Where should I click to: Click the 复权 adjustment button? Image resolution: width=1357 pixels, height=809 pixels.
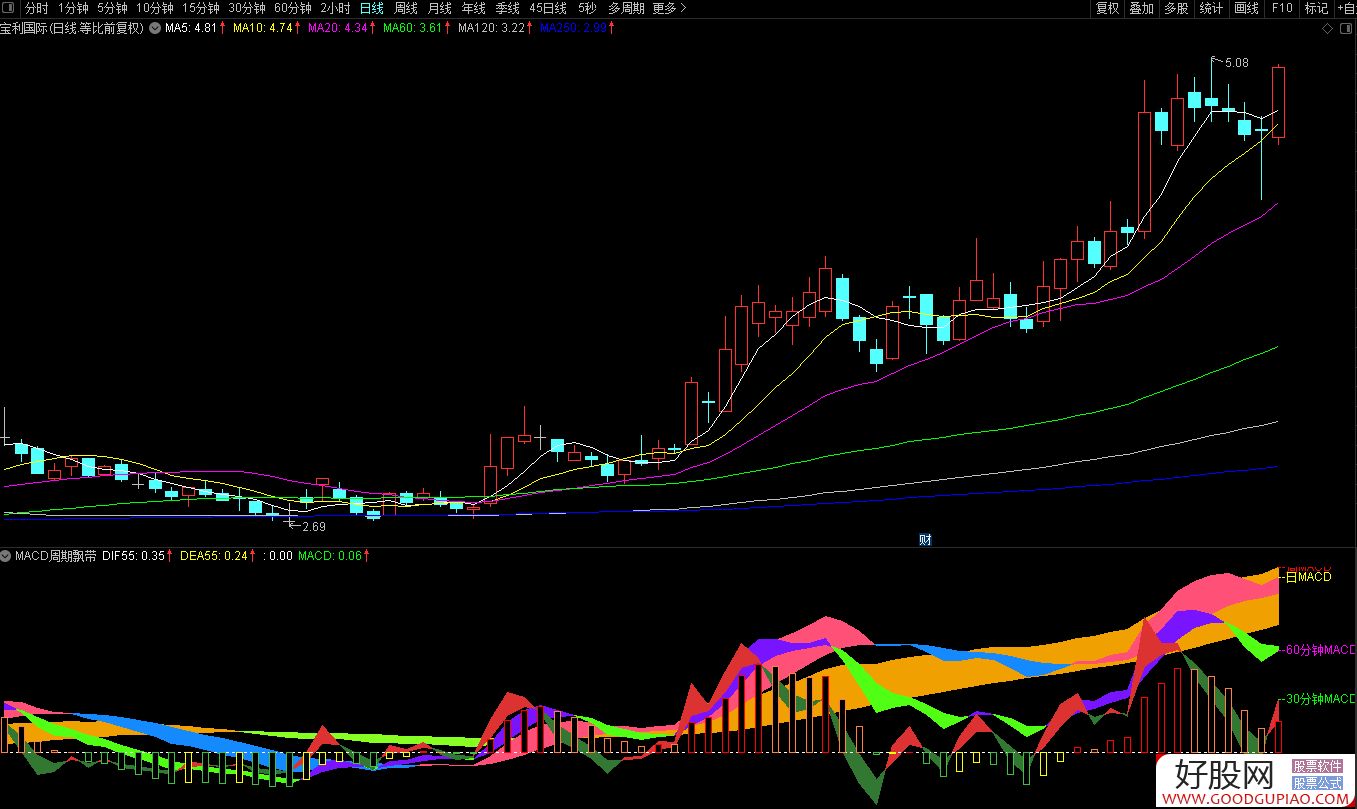click(1107, 8)
